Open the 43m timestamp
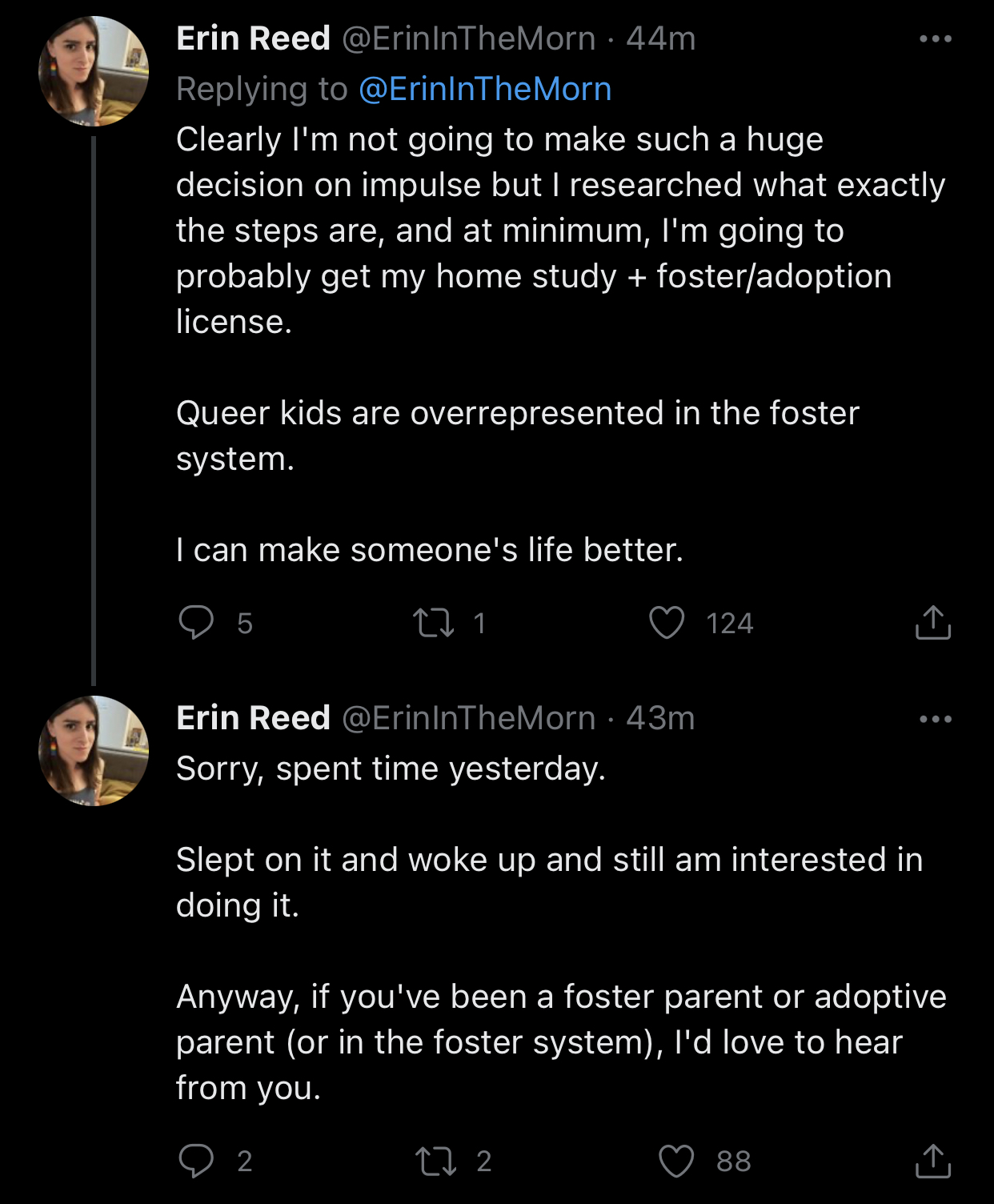 pos(660,718)
